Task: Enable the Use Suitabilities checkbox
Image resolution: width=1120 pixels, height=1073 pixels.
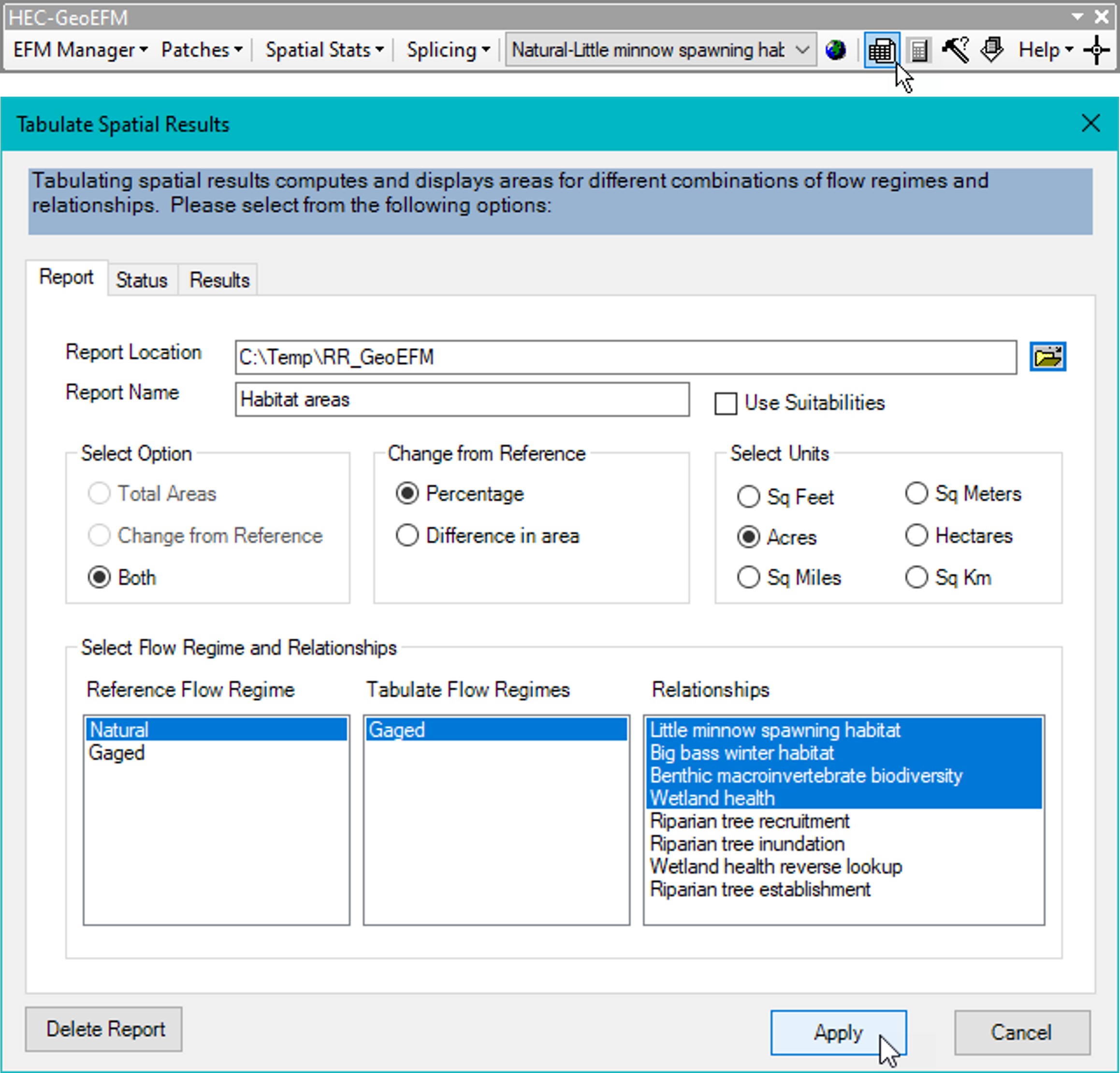Action: 726,404
